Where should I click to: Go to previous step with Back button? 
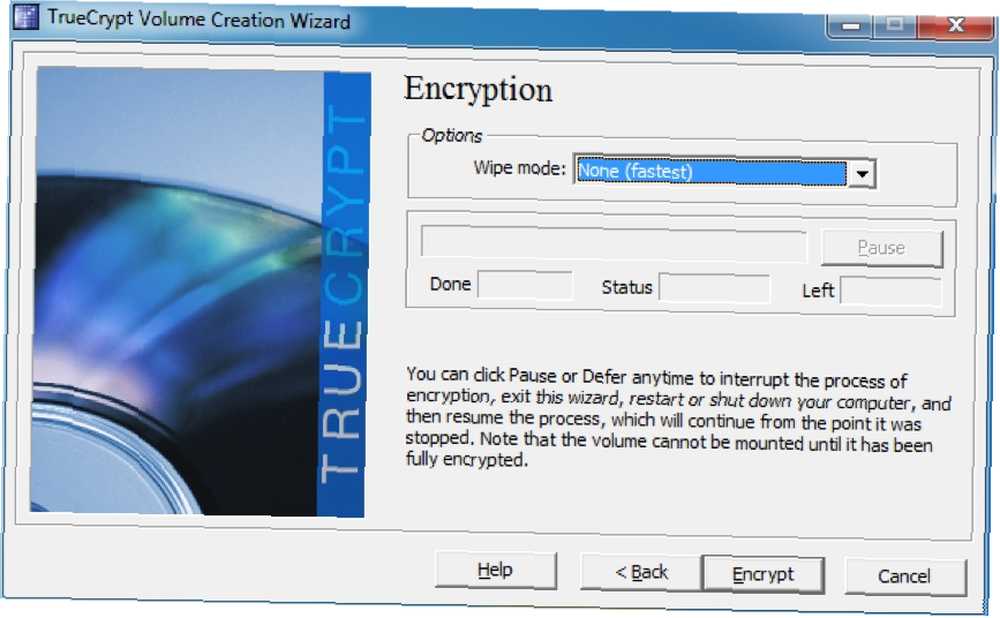[x=642, y=572]
